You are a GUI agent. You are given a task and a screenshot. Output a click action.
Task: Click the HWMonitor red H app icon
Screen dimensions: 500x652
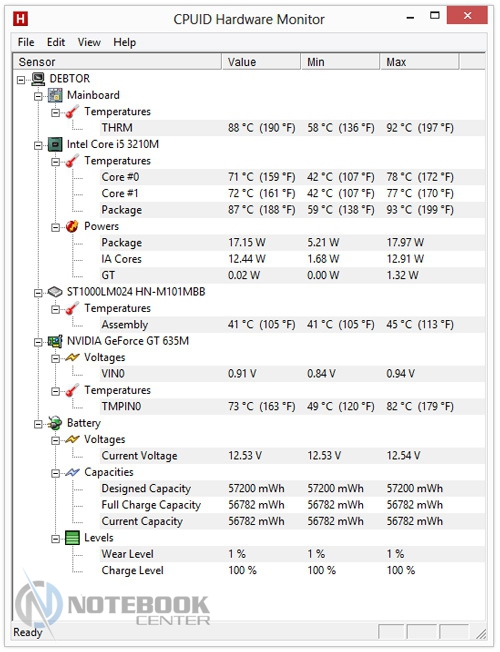point(20,19)
